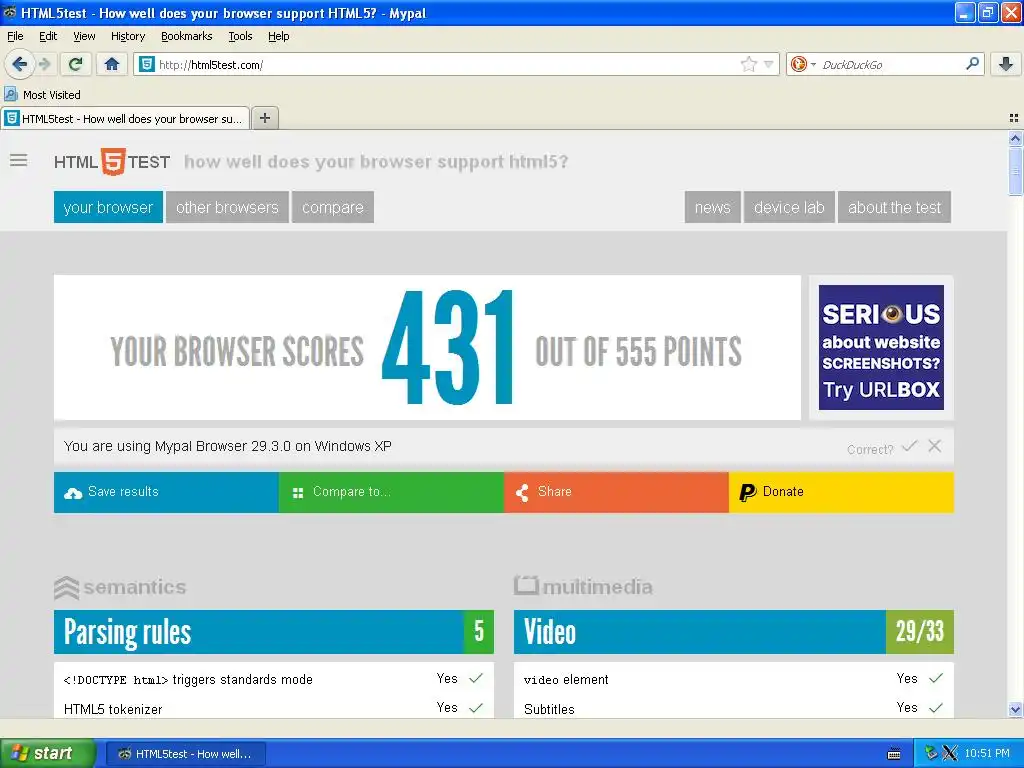Click the system tray clock 10:51 PM
The image size is (1024, 768).
tap(987, 753)
